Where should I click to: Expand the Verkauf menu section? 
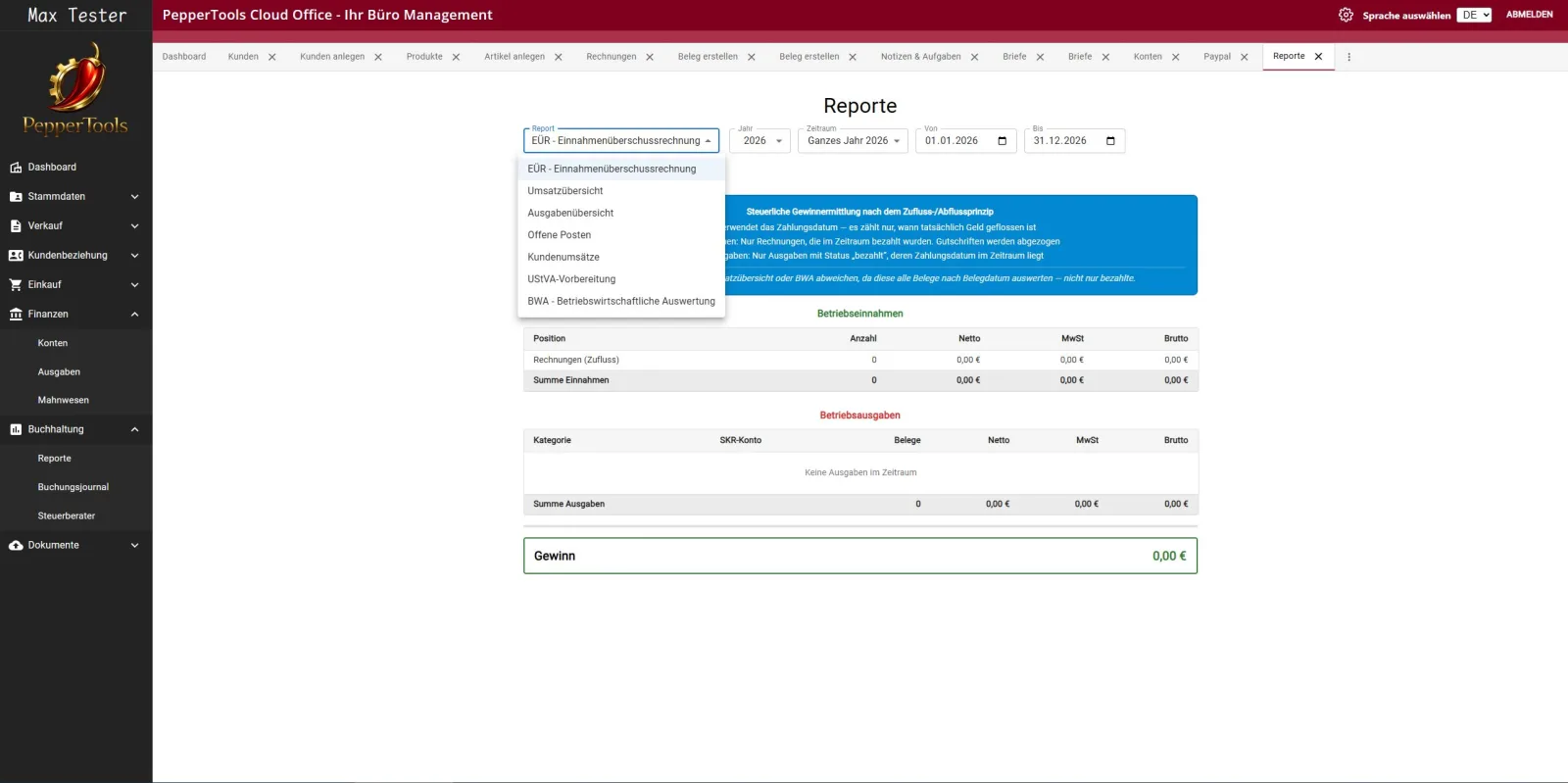point(134,226)
